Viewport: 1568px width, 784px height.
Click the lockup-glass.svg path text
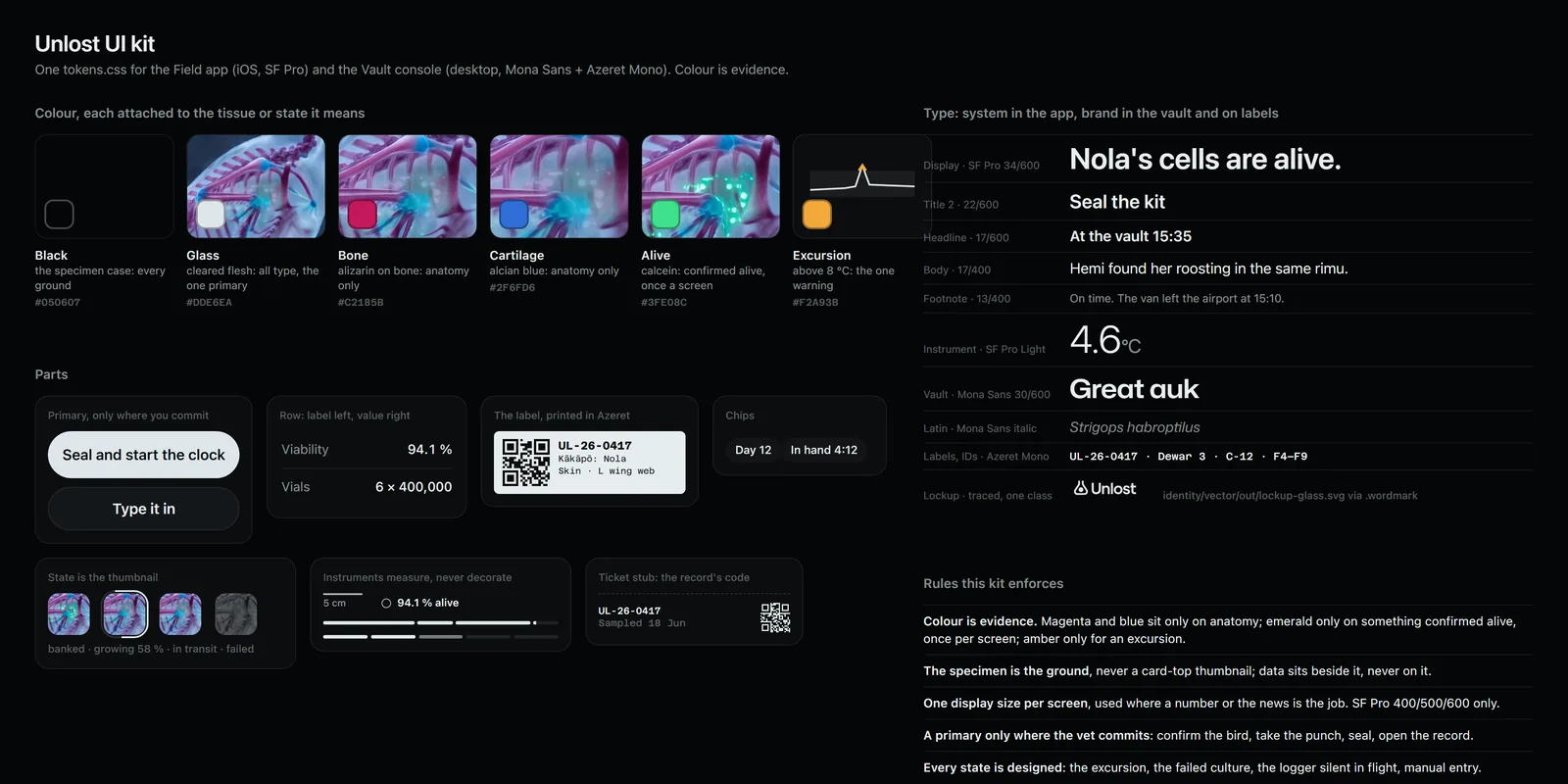pyautogui.click(x=1290, y=496)
